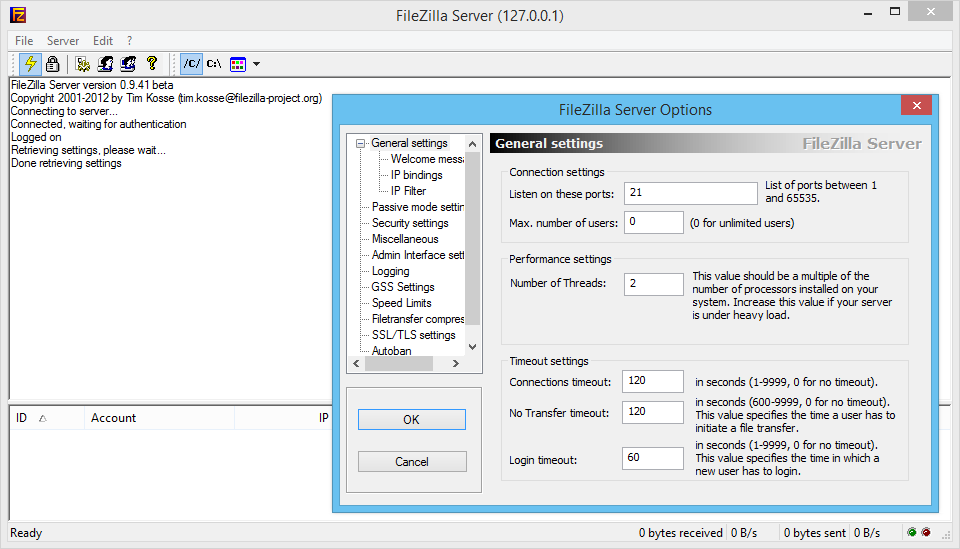
Task: Open SSL/TLS settings page
Action: tap(413, 335)
